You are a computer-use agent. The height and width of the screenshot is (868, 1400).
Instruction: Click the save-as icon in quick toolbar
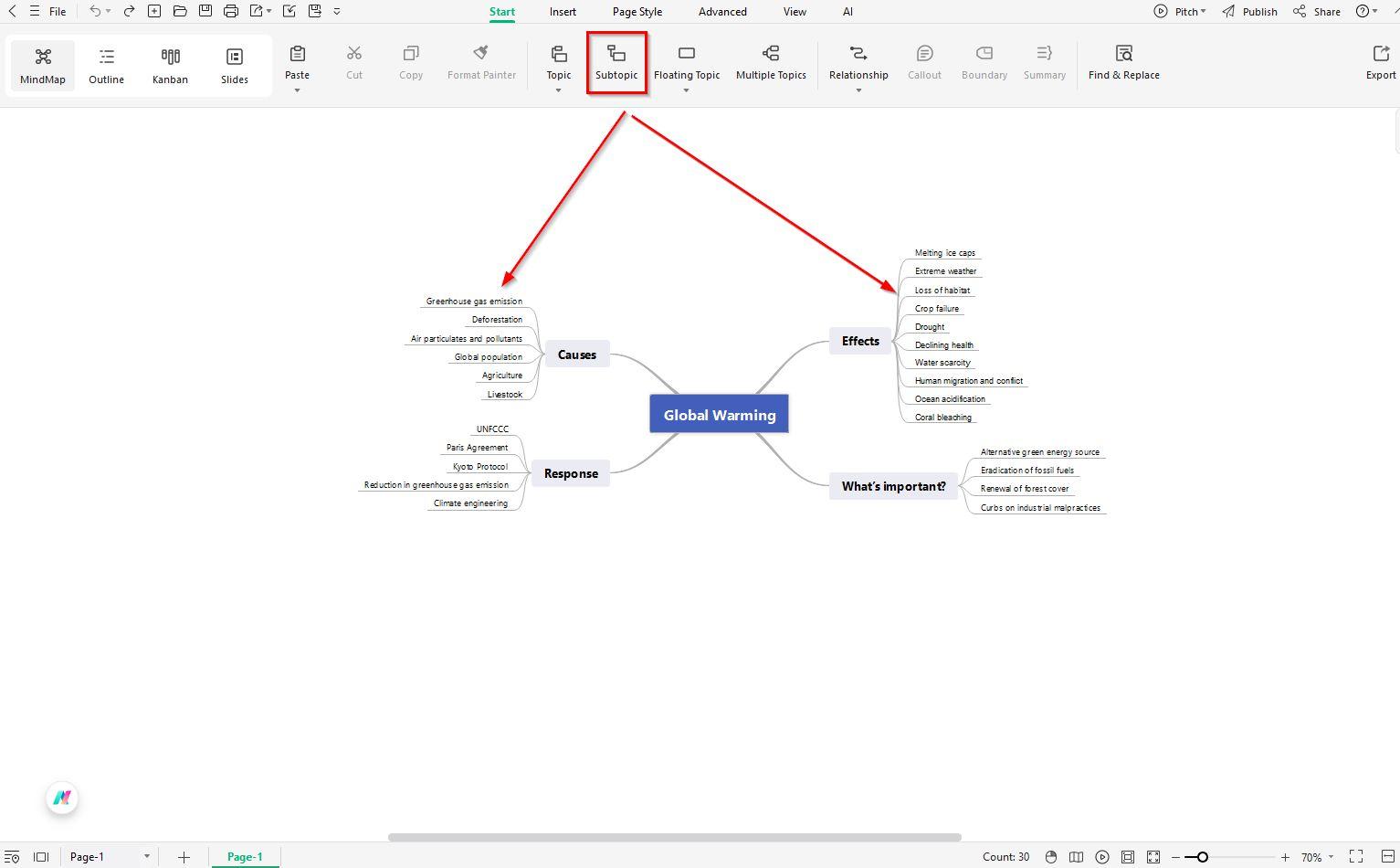(x=315, y=11)
